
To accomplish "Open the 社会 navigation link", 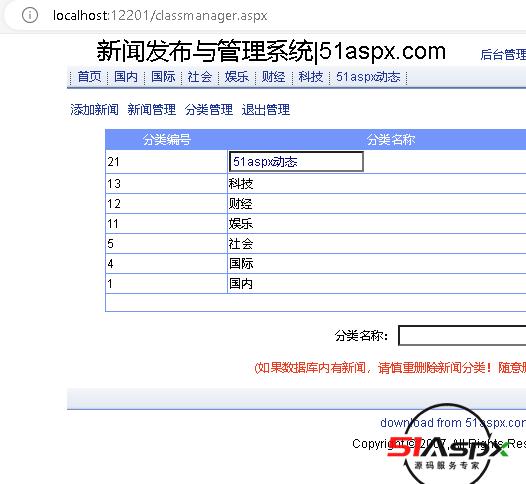I will click(200, 77).
